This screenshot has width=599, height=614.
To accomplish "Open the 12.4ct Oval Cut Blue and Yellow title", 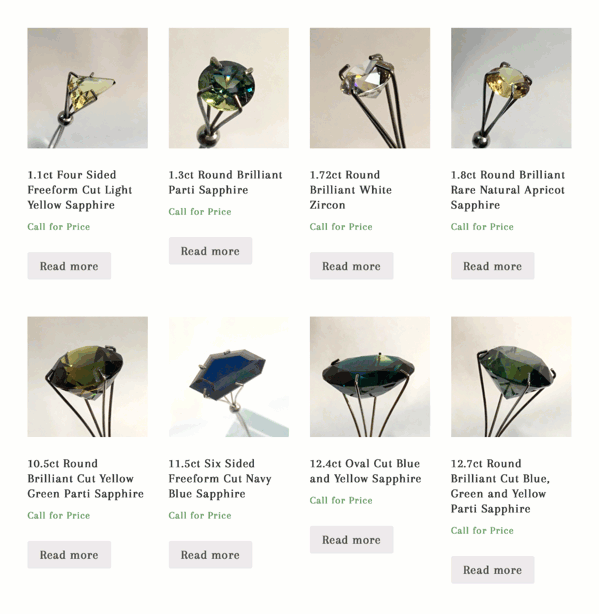I will click(365, 471).
